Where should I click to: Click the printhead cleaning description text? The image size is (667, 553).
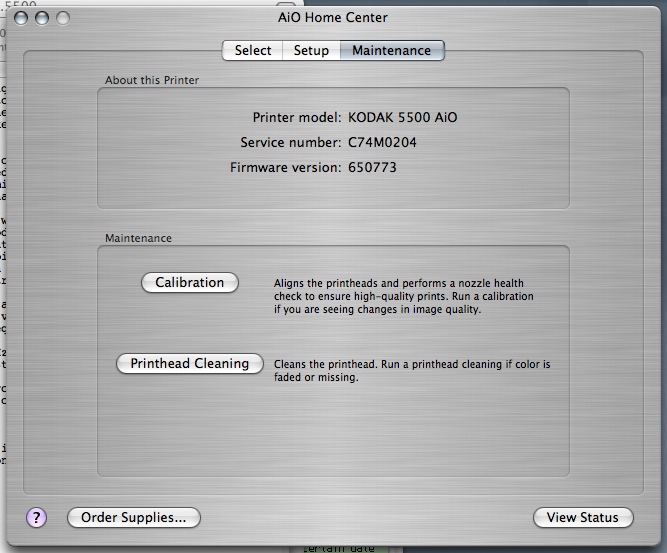click(x=411, y=371)
